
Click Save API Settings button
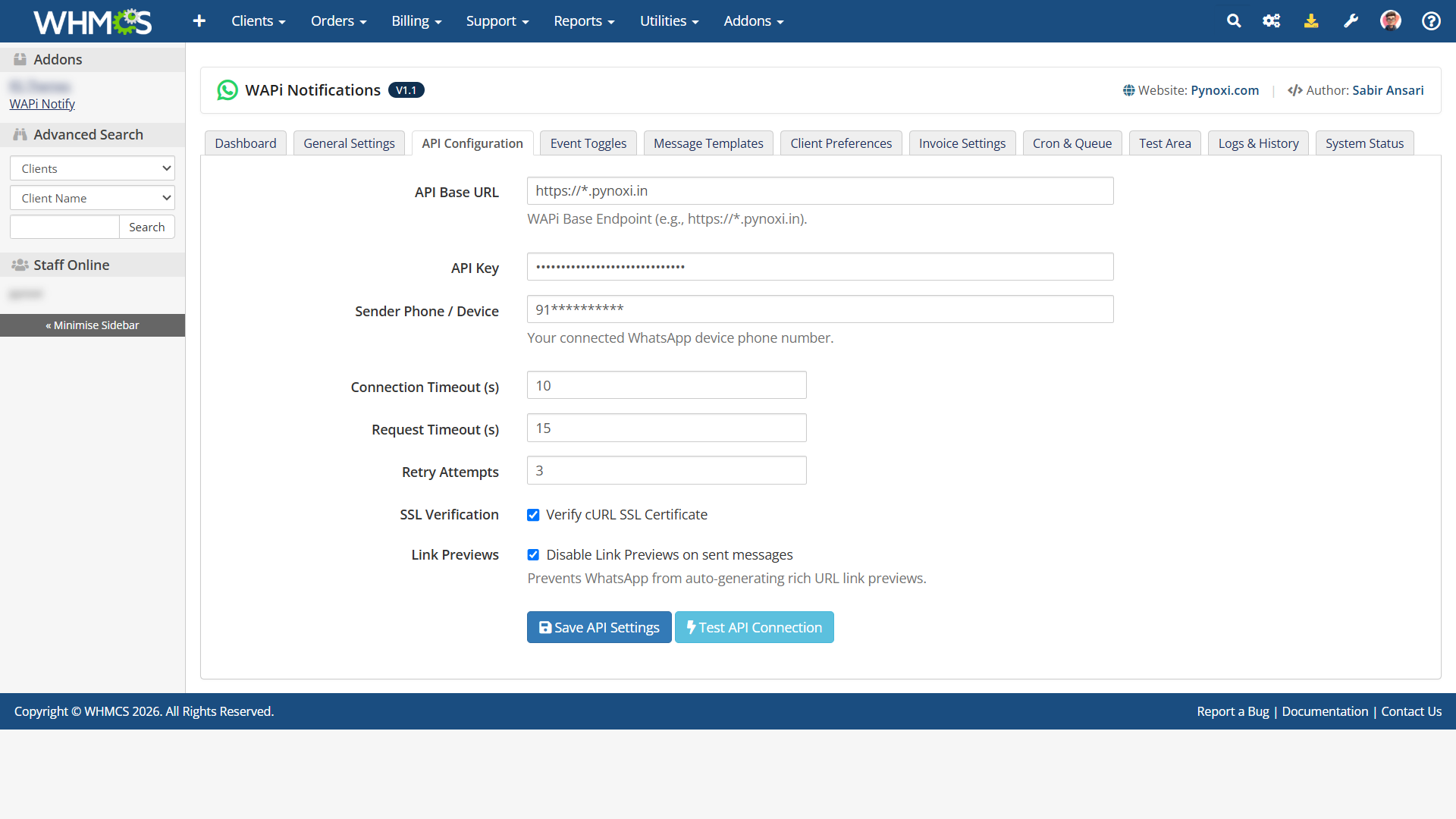[599, 627]
